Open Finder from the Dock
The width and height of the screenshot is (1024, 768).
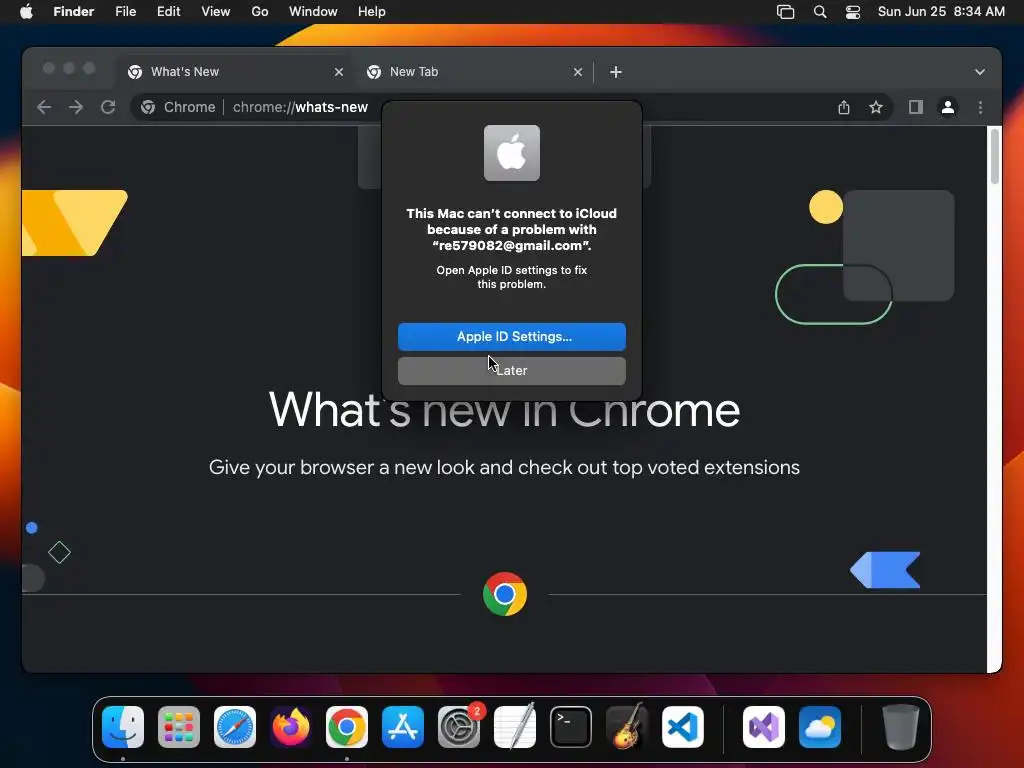[123, 727]
